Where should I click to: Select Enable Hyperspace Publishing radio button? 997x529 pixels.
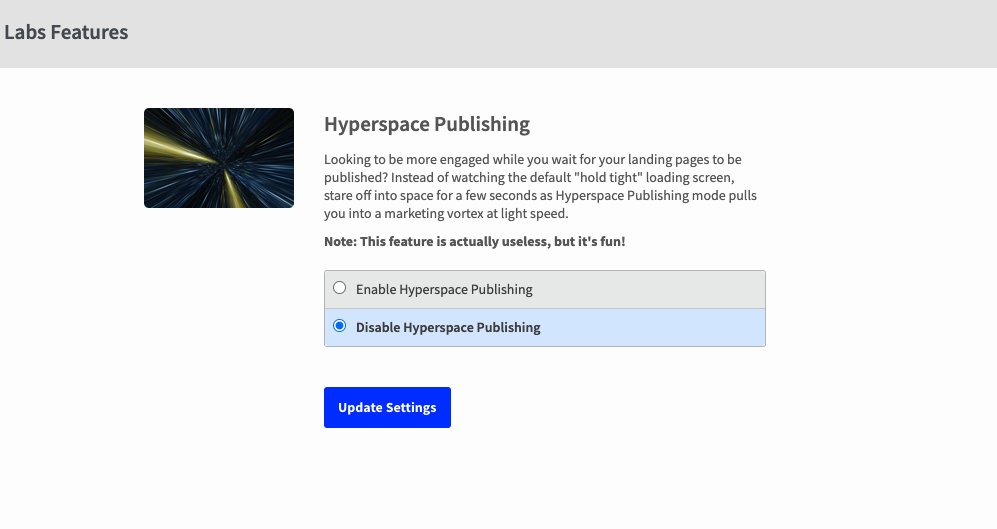click(340, 288)
